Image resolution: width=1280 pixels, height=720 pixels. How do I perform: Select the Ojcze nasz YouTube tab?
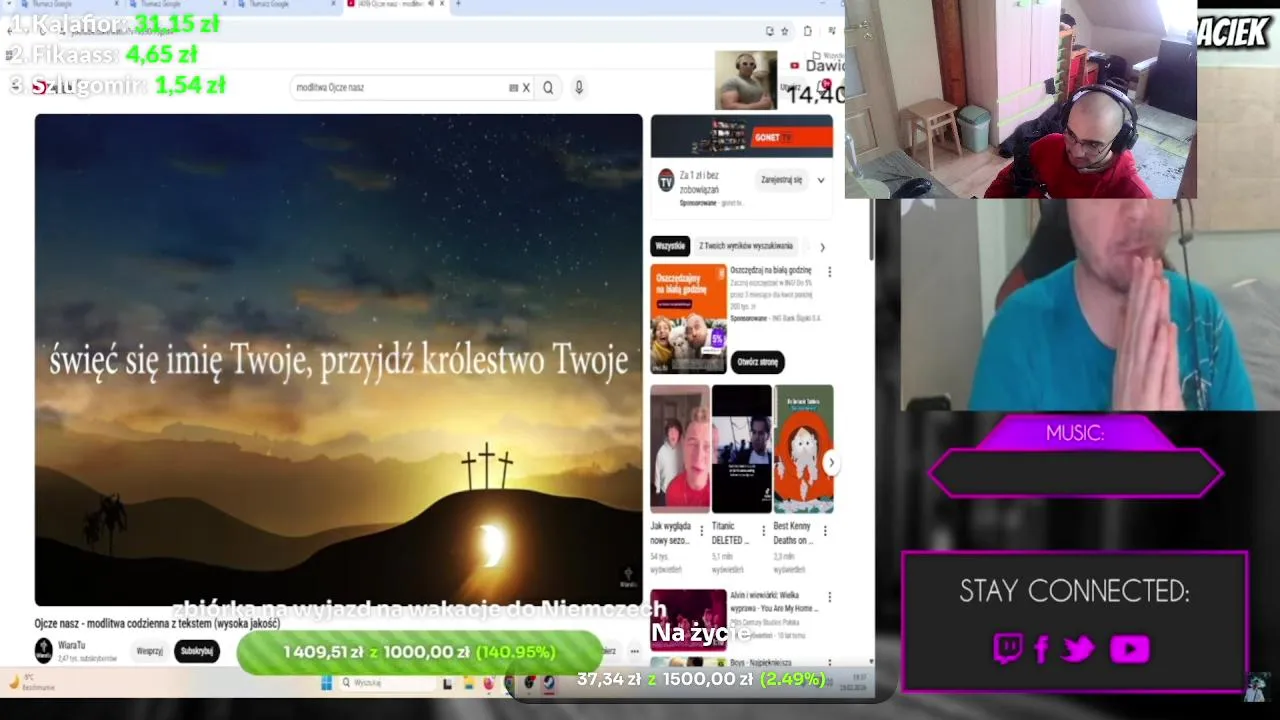(x=395, y=4)
